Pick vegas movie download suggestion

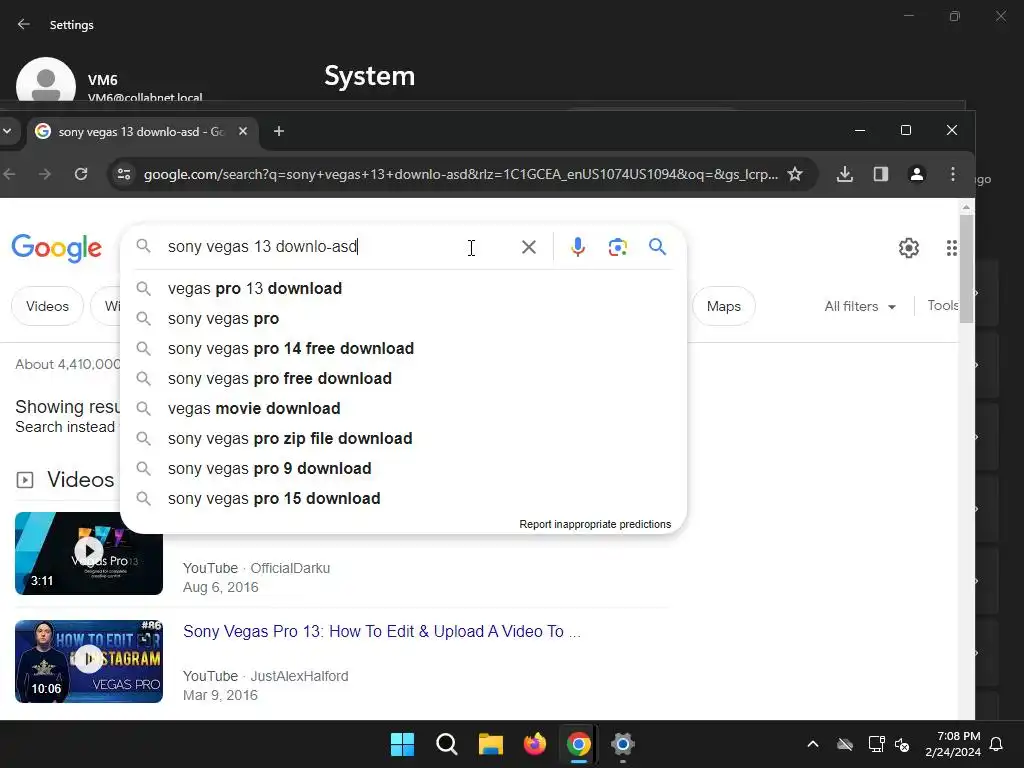coord(404,409)
